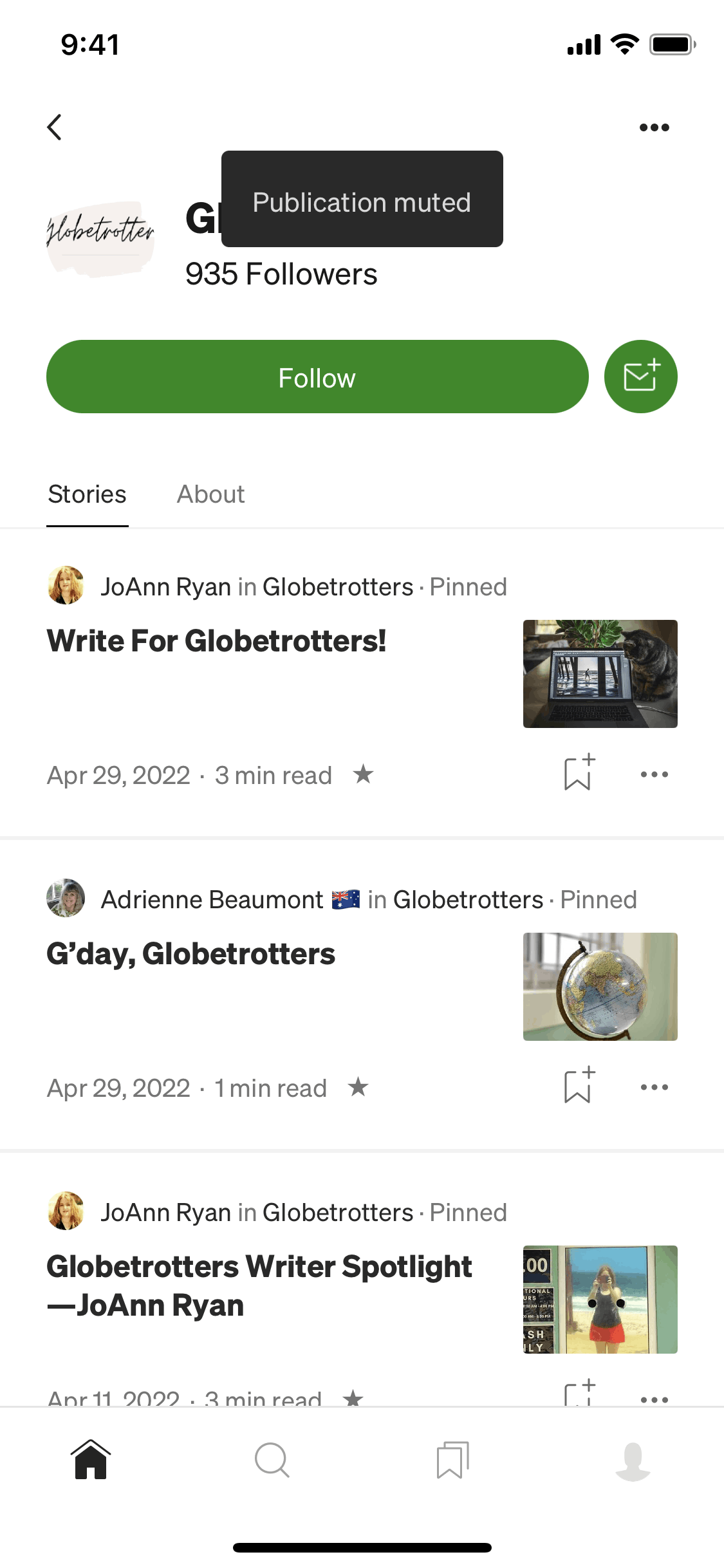Open the reading list bookmarks icon
The height and width of the screenshot is (1568, 724).
(x=452, y=1460)
